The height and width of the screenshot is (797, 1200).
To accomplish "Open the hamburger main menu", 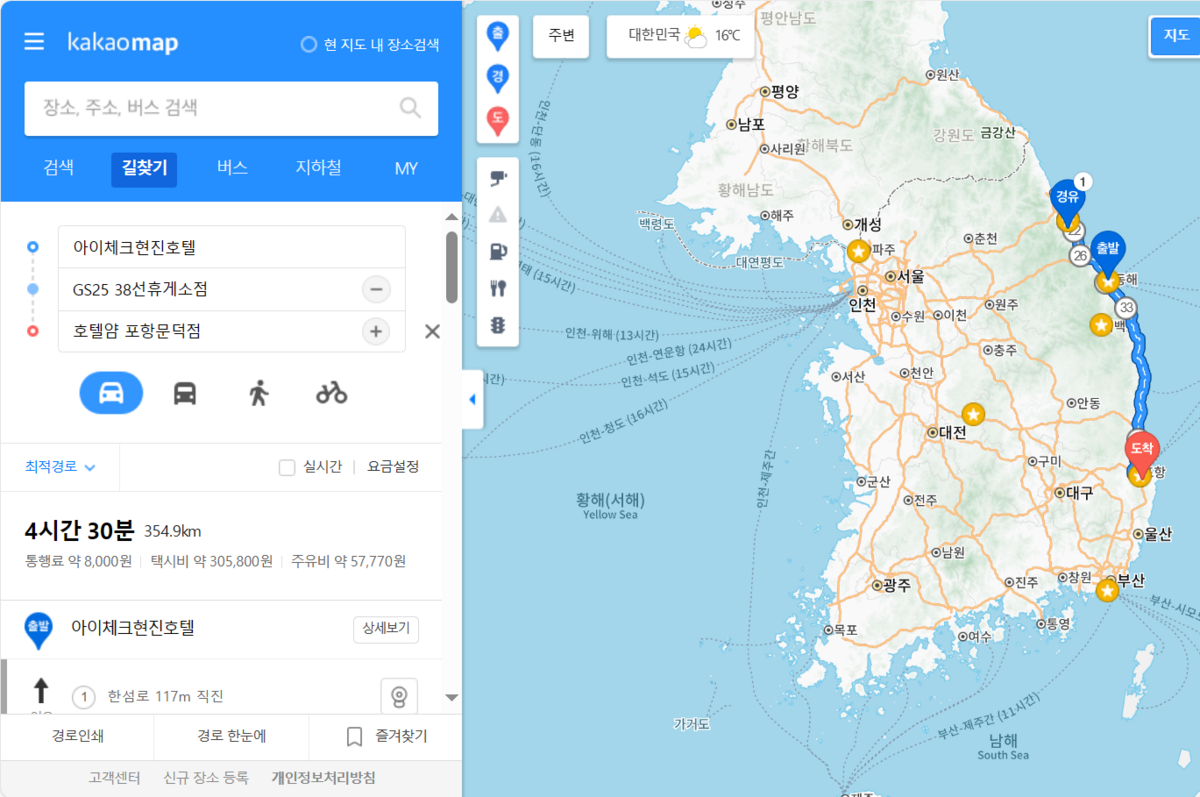I will coord(34,42).
